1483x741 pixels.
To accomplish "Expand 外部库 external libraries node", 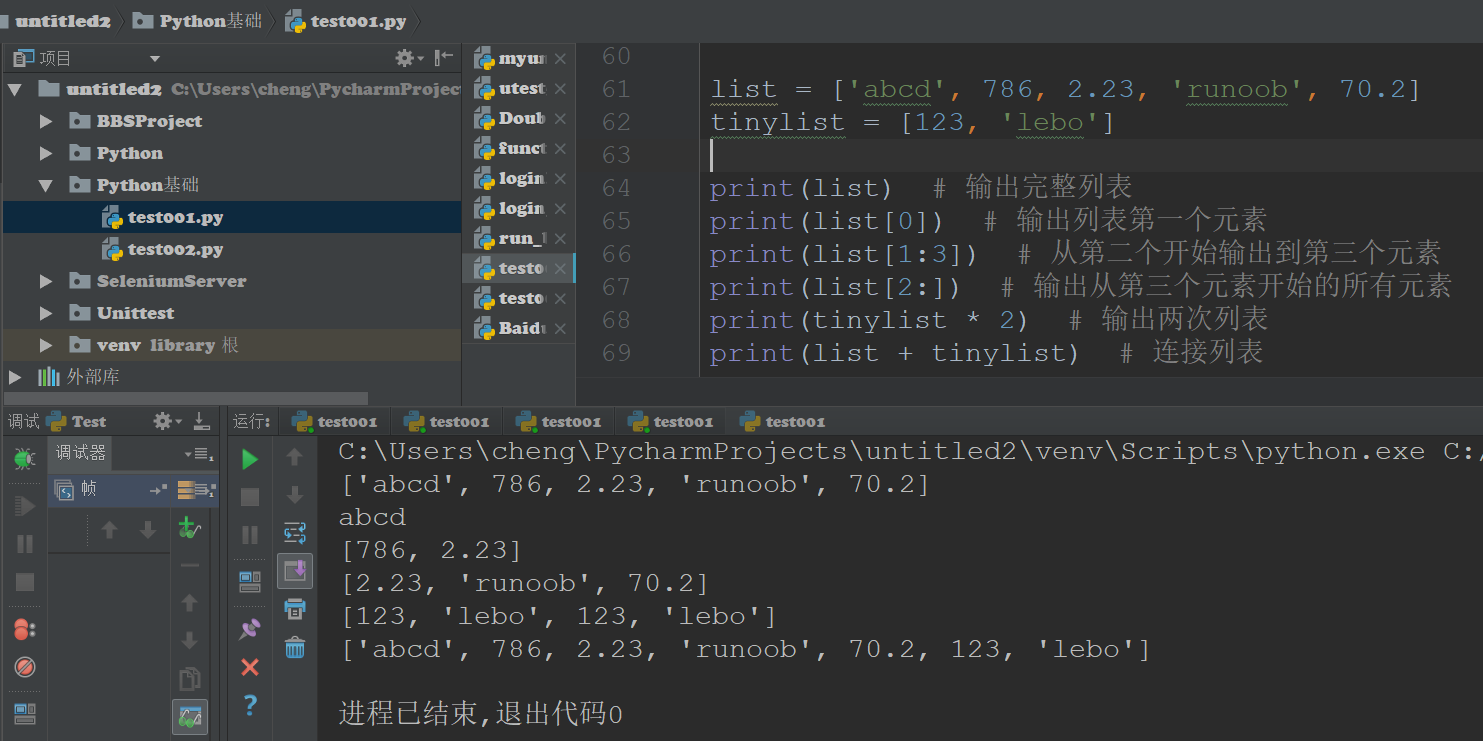I will point(14,377).
